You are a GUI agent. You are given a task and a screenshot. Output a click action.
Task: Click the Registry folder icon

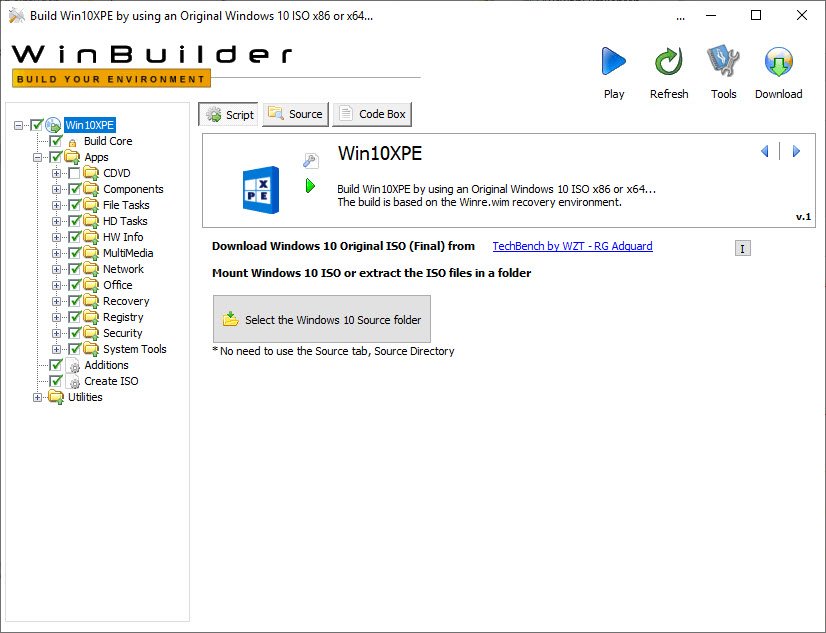pos(91,317)
